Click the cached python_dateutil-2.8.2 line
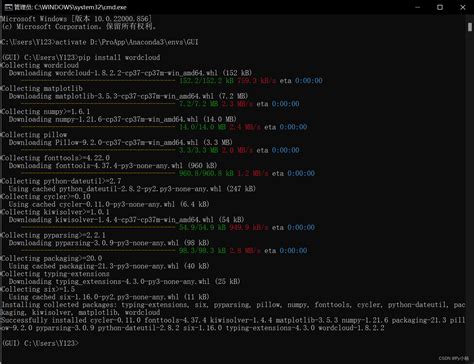This screenshot has width=474, height=364. [132, 189]
